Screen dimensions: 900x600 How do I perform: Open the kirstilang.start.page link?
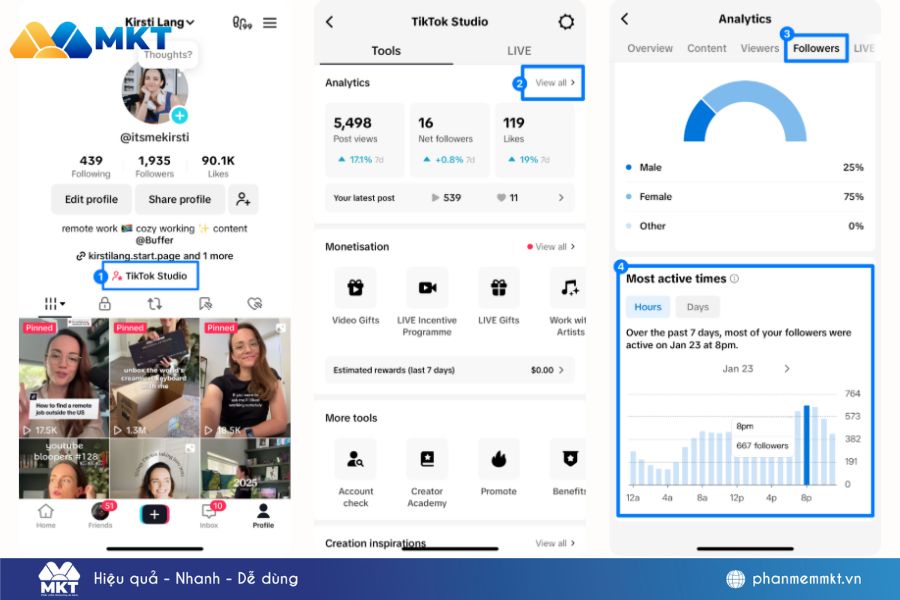point(154,256)
